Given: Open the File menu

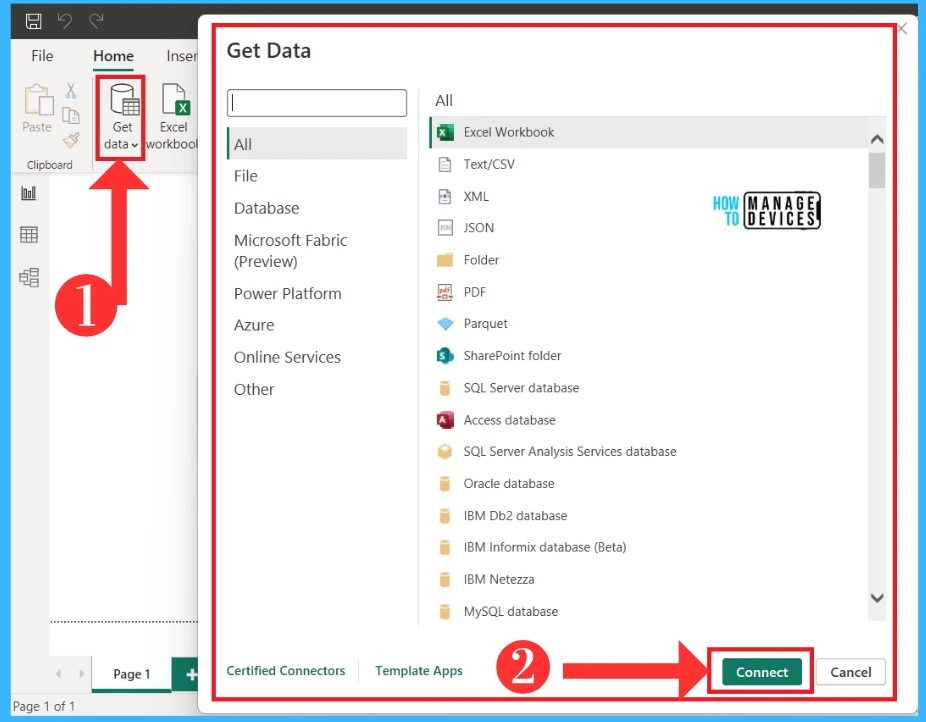Looking at the screenshot, I should click(x=42, y=56).
